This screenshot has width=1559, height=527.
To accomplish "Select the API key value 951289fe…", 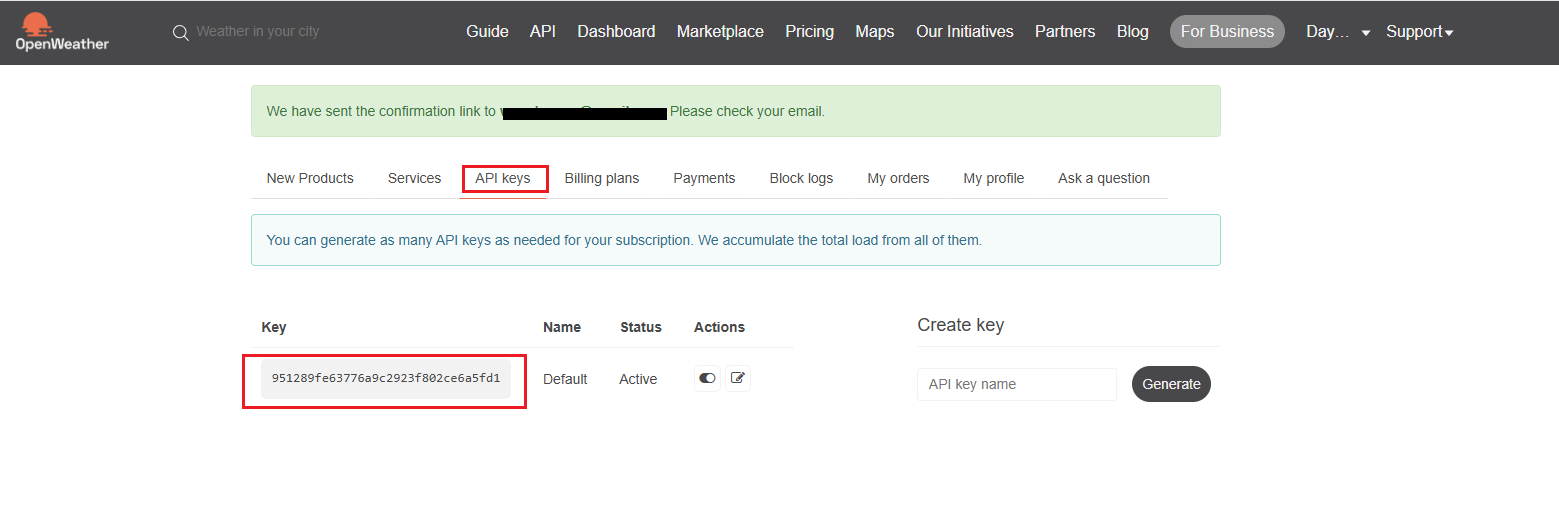I will tap(386, 379).
